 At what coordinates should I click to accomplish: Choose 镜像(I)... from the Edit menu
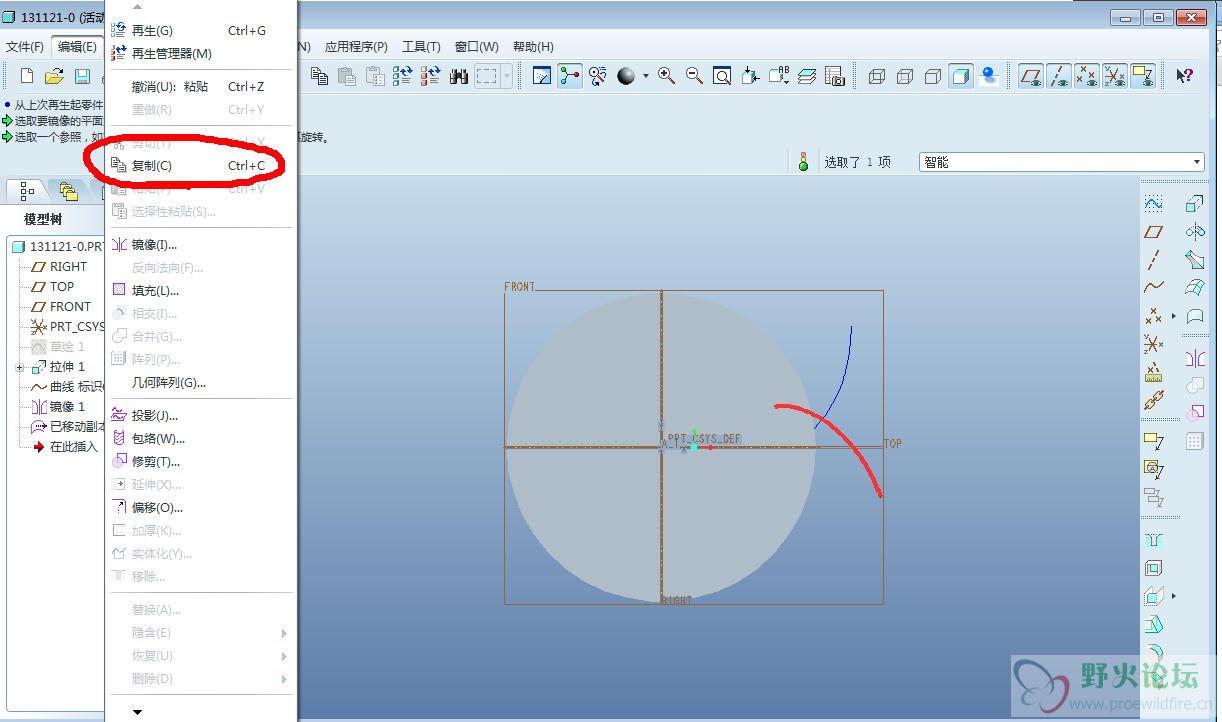(199, 245)
